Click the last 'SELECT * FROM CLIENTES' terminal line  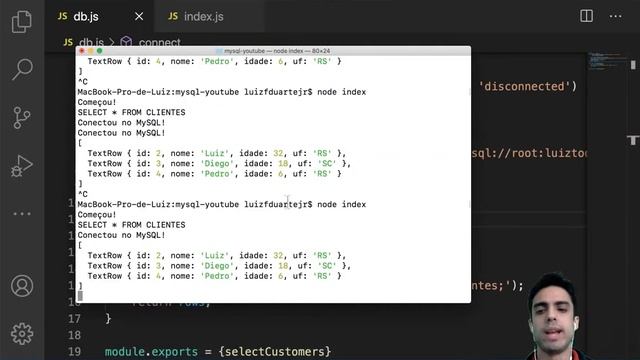[131, 225]
